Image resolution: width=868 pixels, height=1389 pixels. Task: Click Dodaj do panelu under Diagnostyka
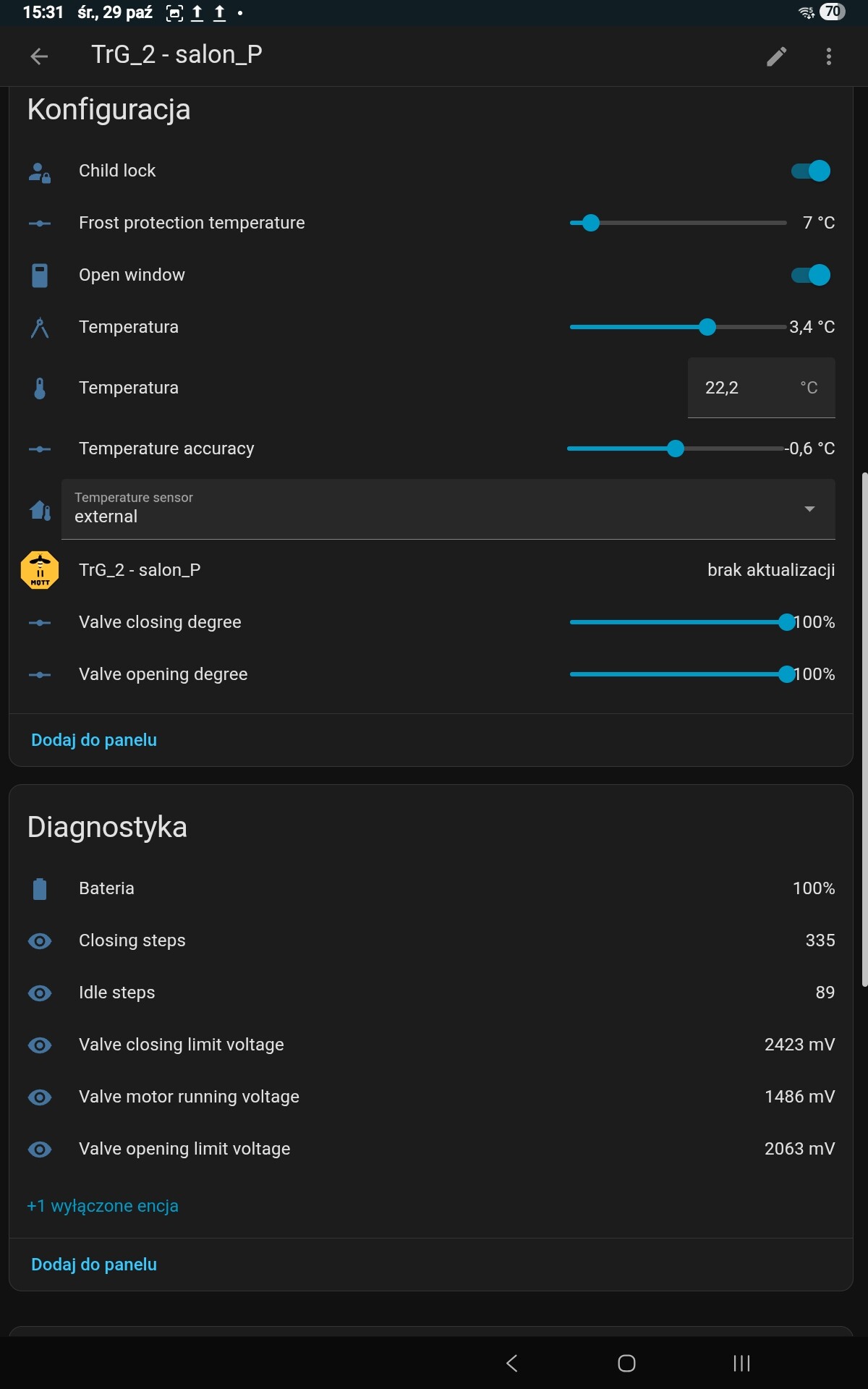(94, 1265)
